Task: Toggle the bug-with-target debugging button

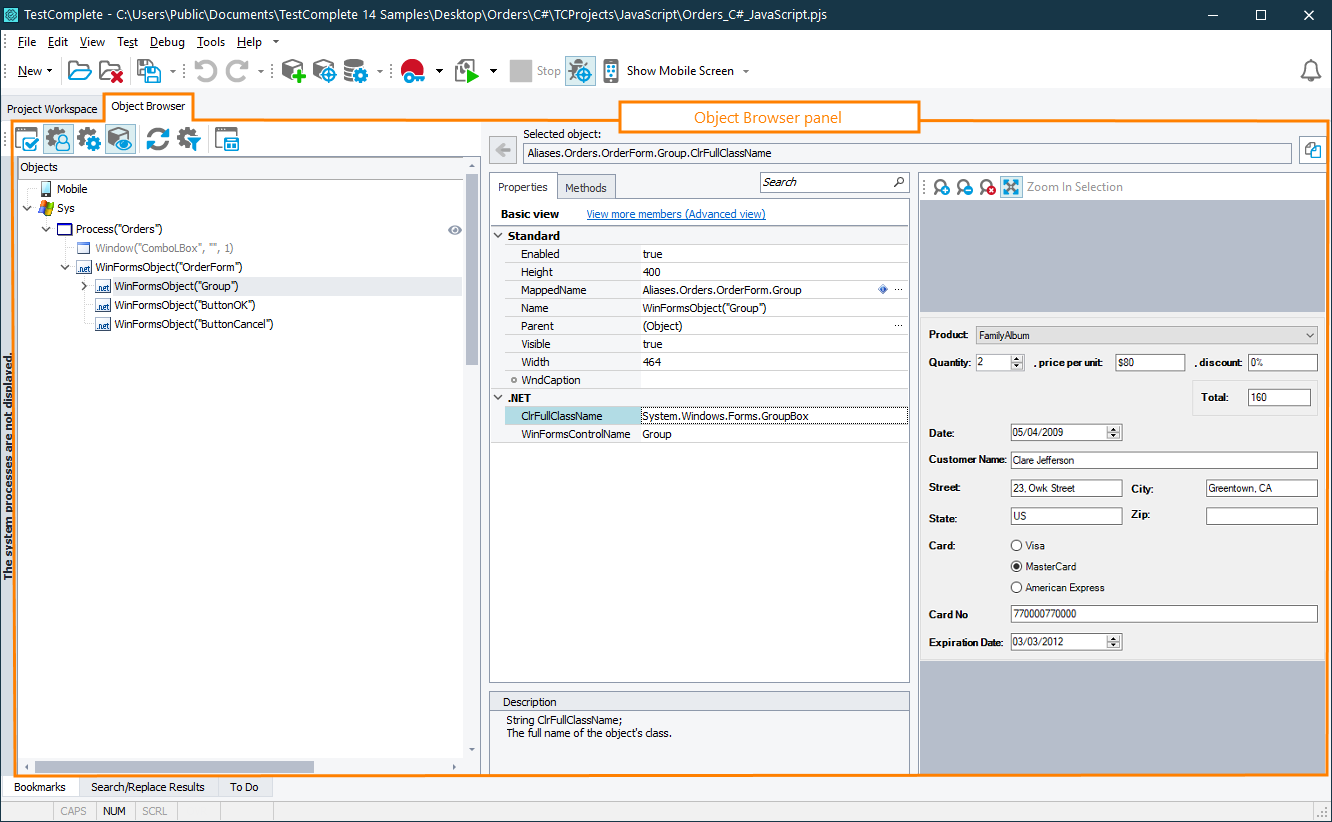Action: coord(580,71)
